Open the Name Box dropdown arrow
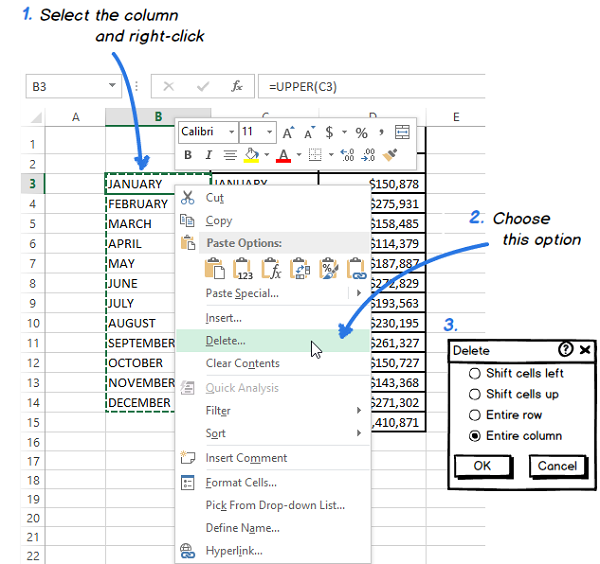 pos(112,85)
